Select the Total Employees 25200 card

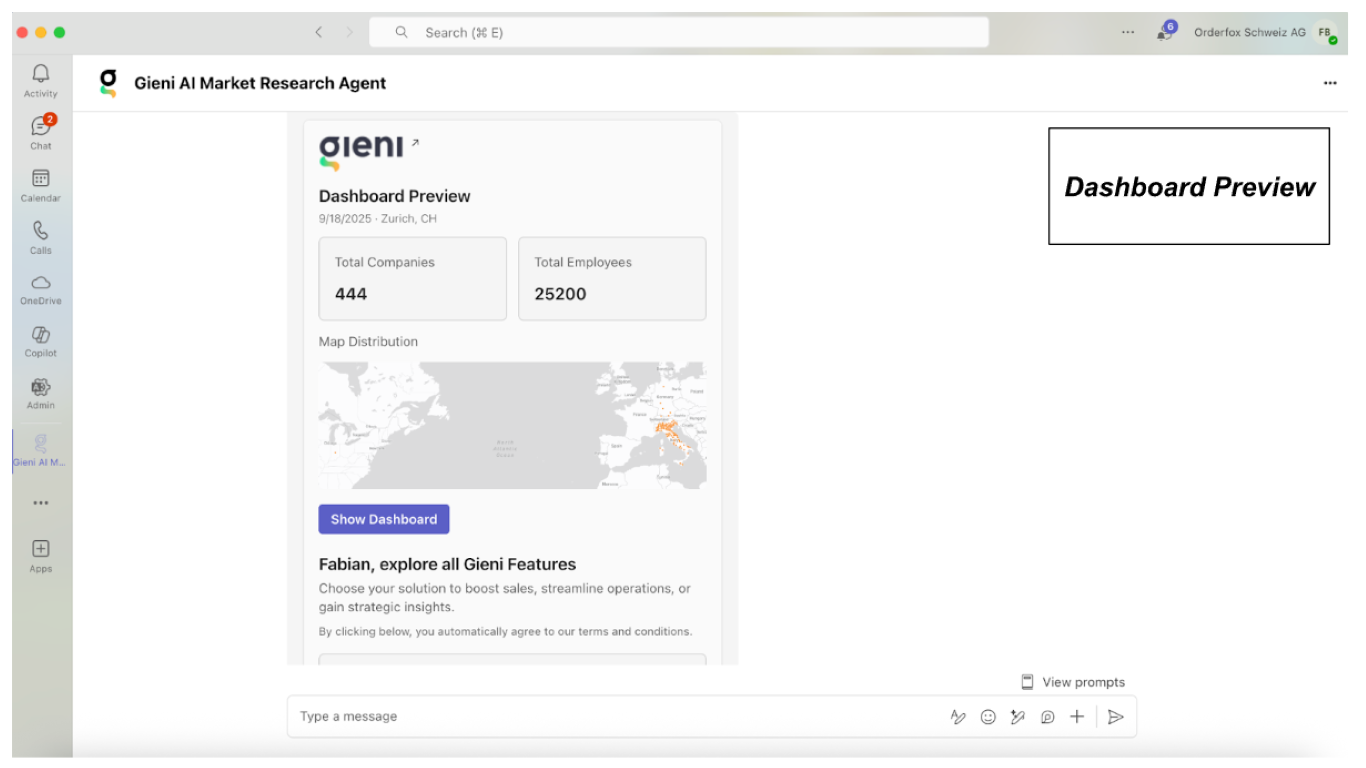(612, 278)
